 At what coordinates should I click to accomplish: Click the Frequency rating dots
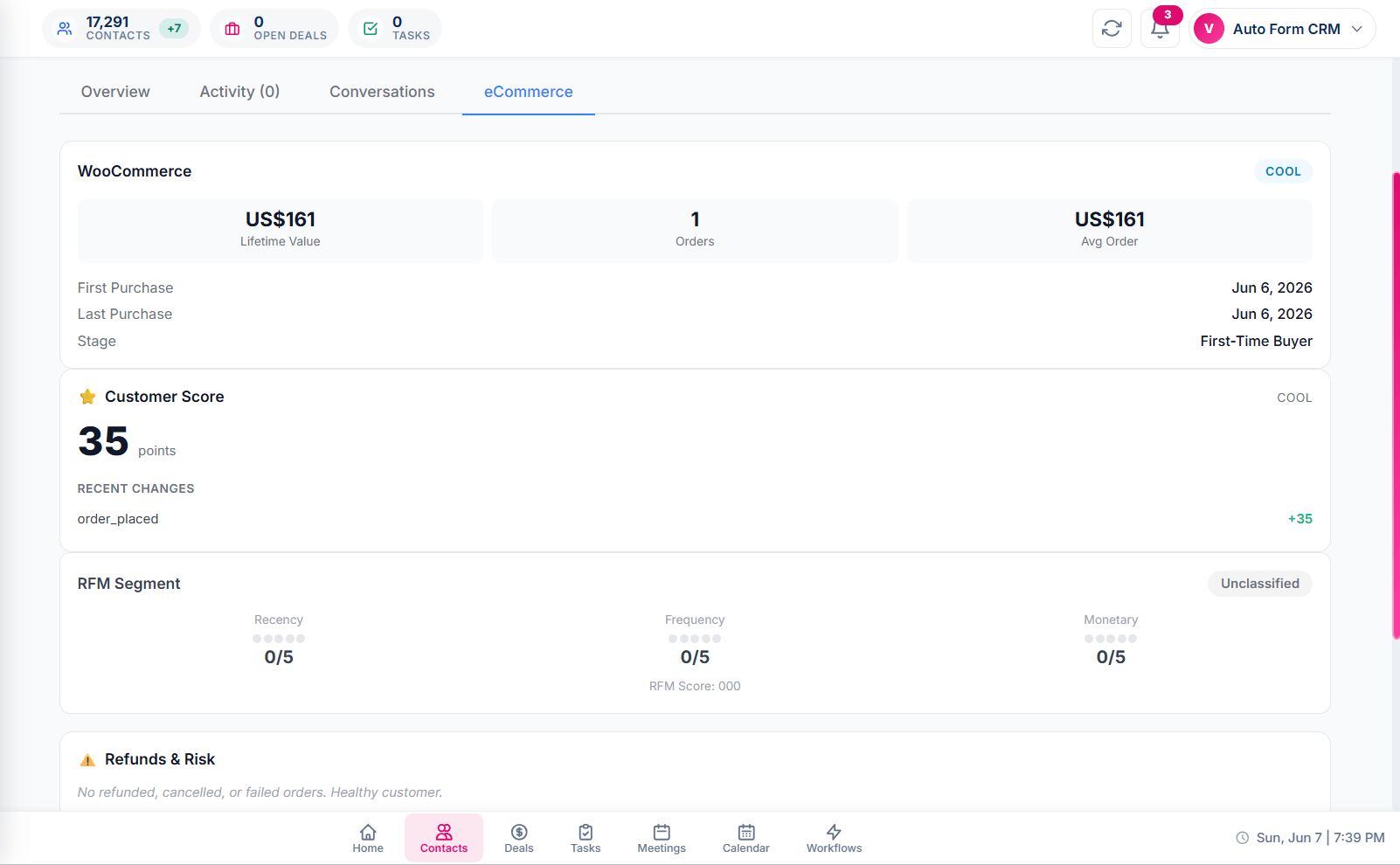point(695,639)
